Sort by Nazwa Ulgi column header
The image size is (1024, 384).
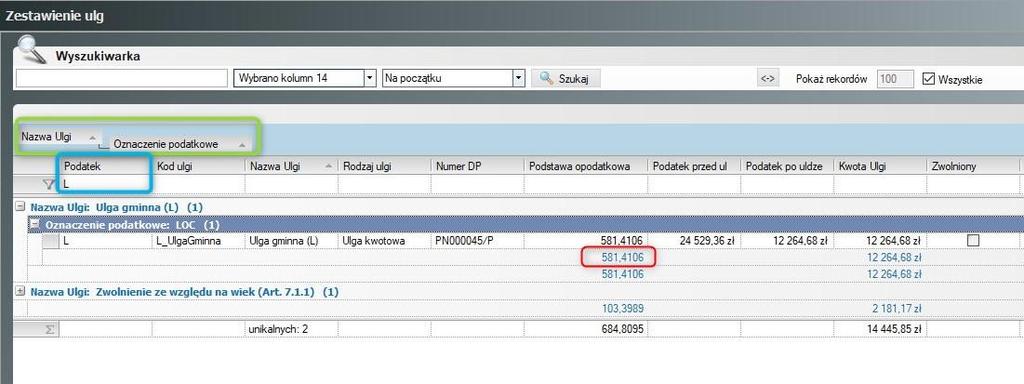(x=291, y=167)
